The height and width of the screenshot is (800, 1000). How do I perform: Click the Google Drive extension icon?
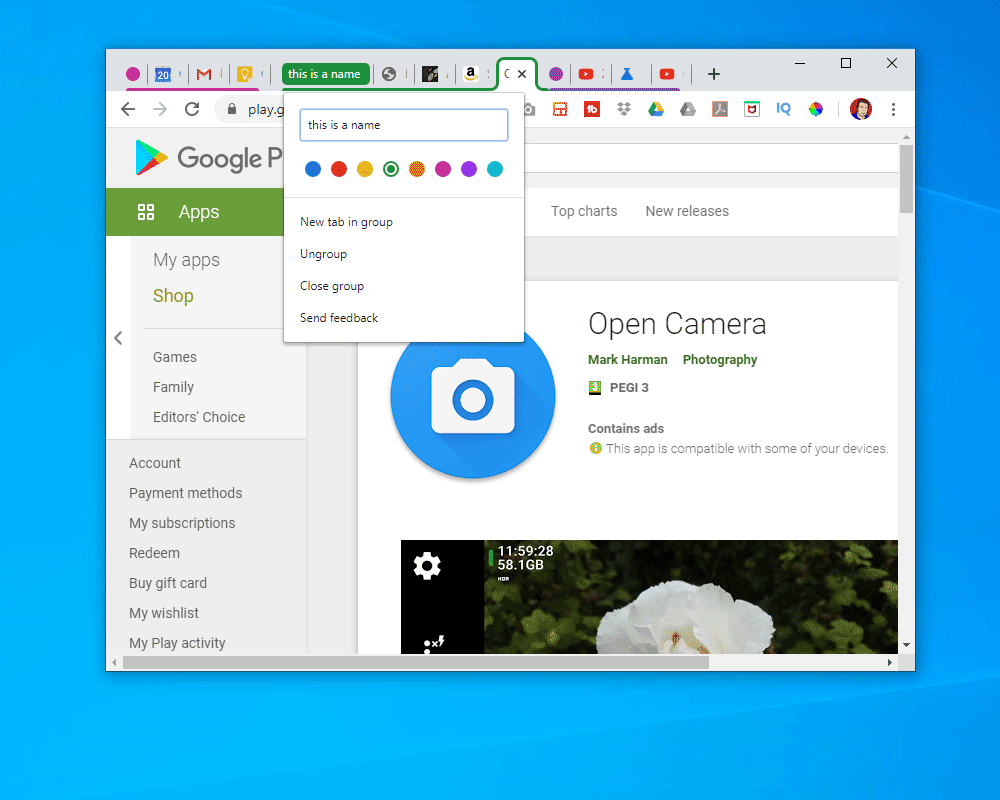coord(654,110)
